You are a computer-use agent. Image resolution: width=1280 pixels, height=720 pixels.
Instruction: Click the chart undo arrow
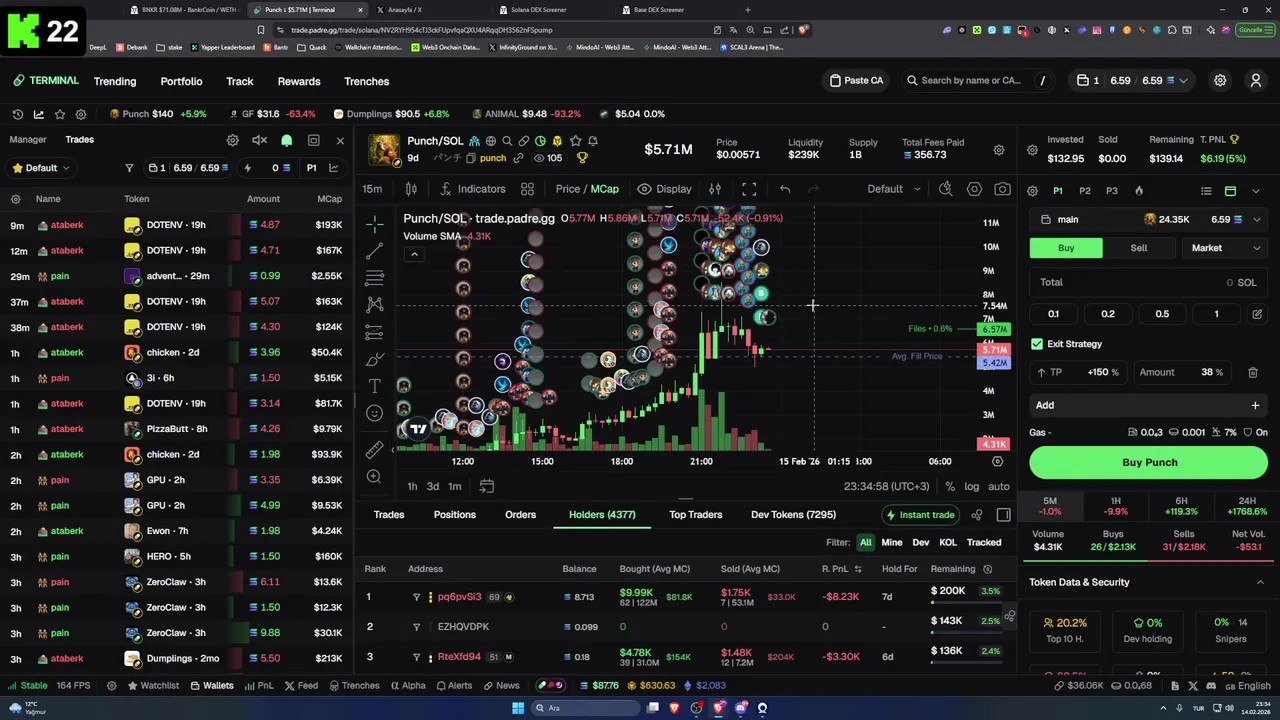[785, 189]
